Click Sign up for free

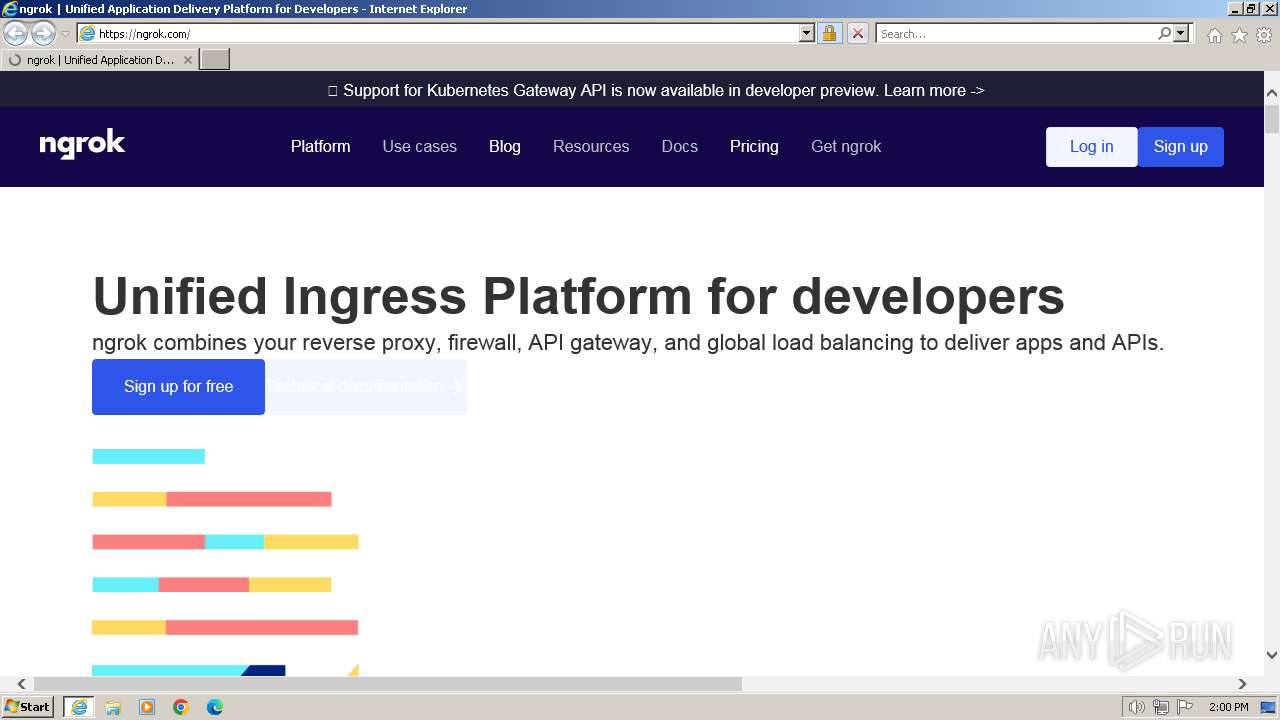point(178,387)
